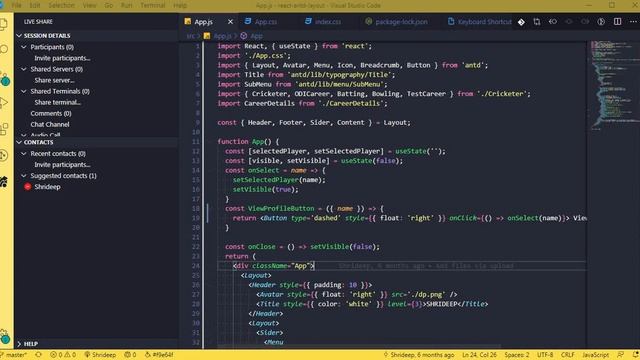Collapse the Suggested contacts (1) node
640x360 pixels.
pos(24,176)
